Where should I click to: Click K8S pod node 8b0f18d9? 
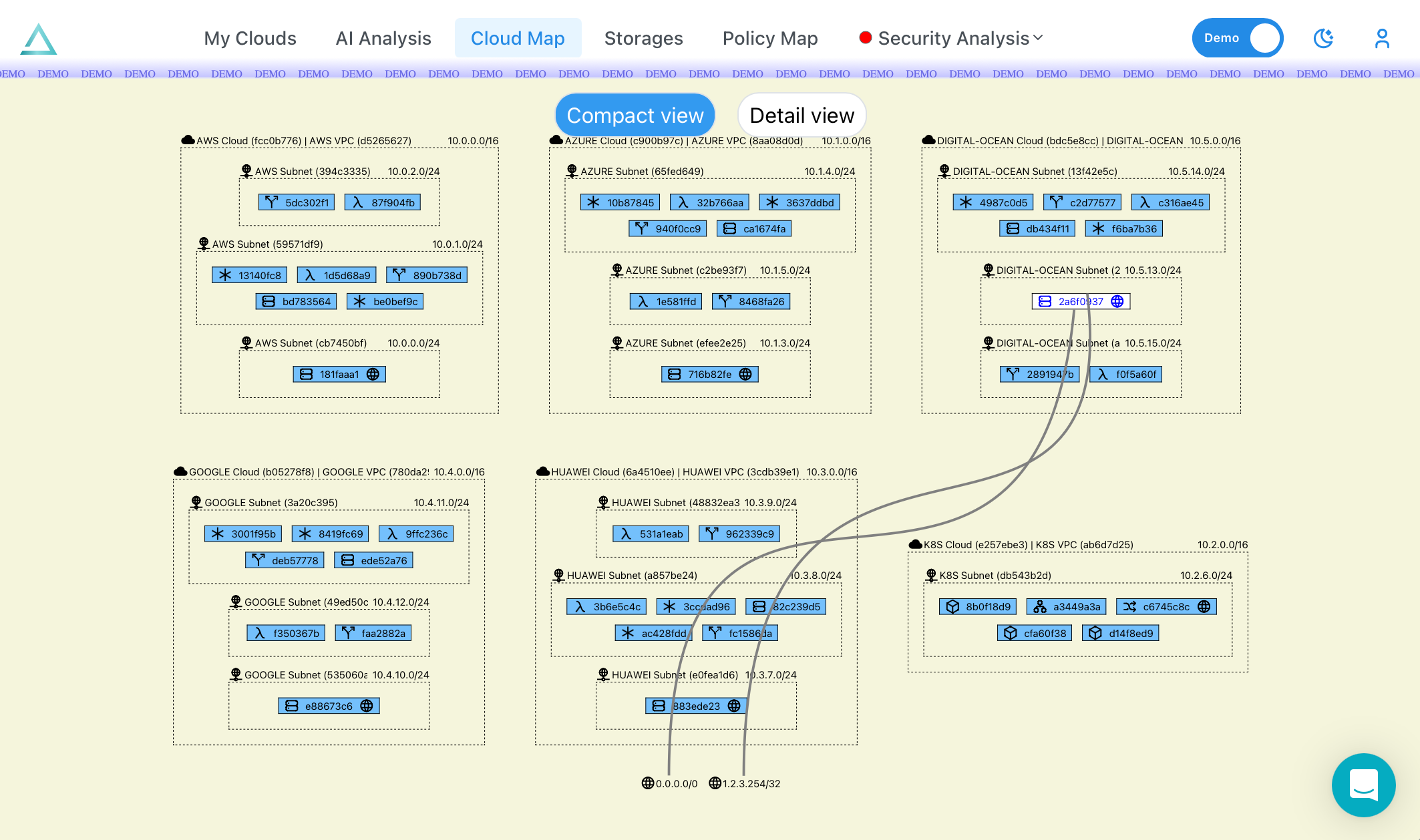coord(978,607)
